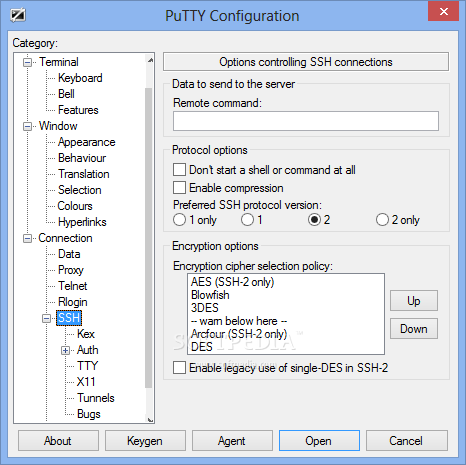Enable legacy single-DES in SSH-2
The image size is (466, 465).
pos(179,368)
